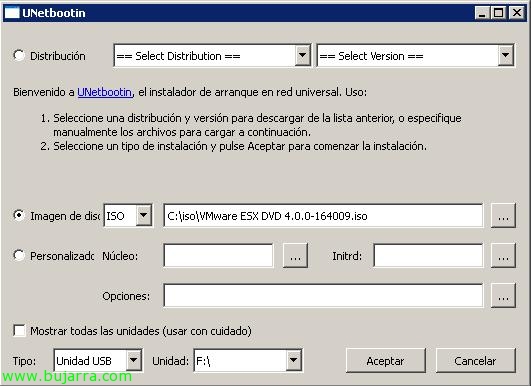Image resolution: width=531 pixels, height=386 pixels.
Task: Click the Initrd input field
Action: [x=428, y=256]
